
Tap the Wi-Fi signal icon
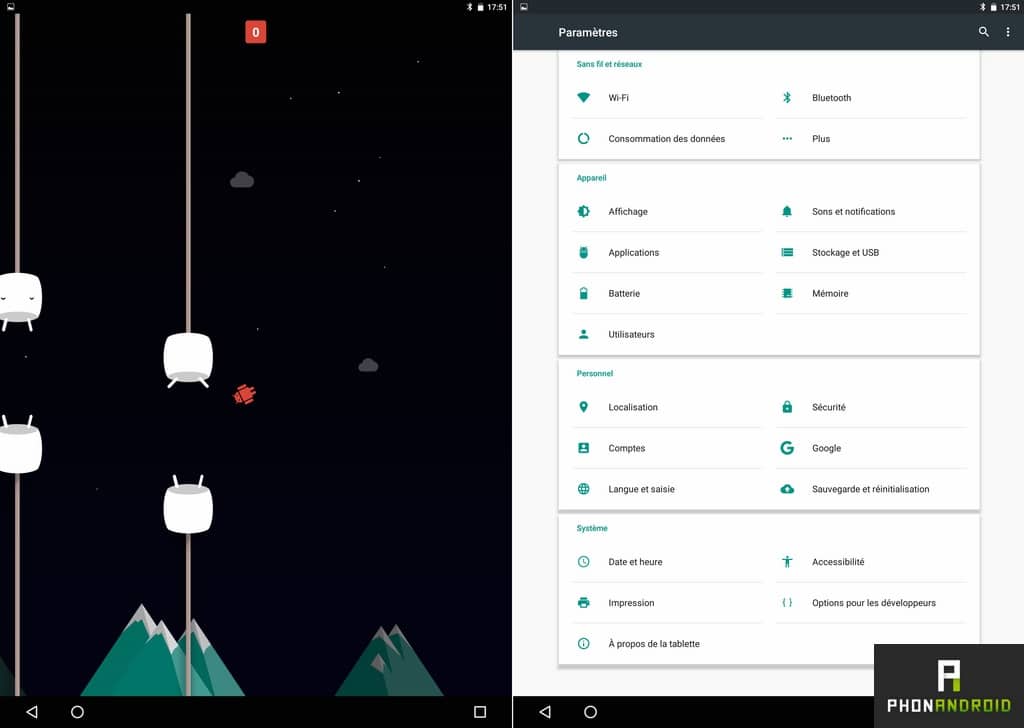point(583,97)
